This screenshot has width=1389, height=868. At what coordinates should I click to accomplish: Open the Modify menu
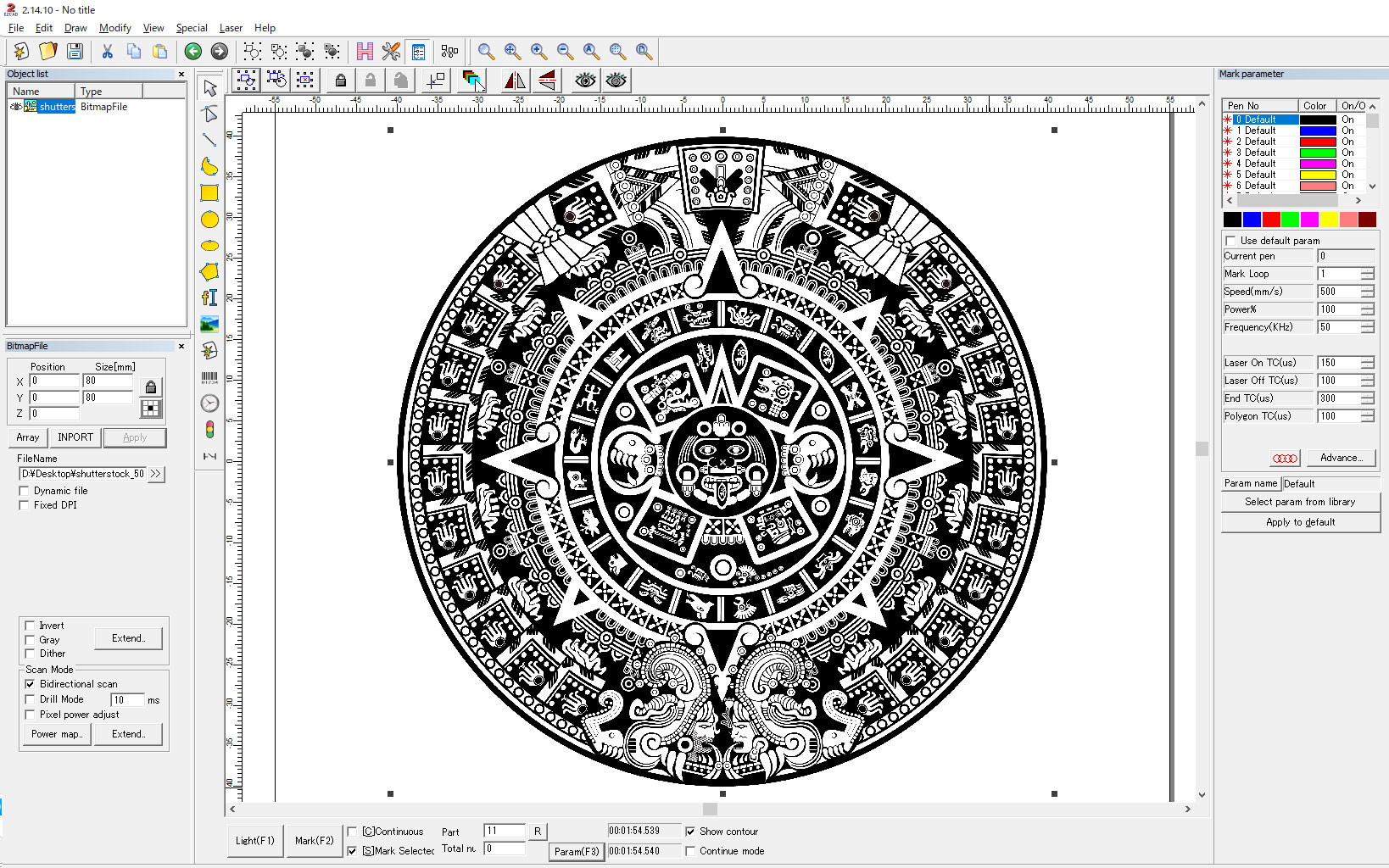click(x=115, y=28)
